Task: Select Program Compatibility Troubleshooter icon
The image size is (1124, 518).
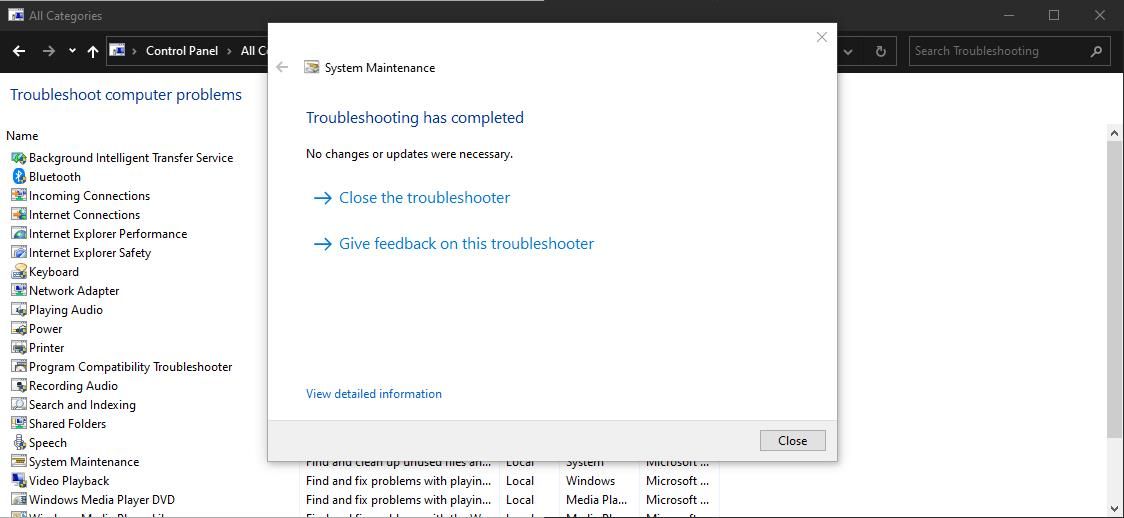Action: coord(19,367)
